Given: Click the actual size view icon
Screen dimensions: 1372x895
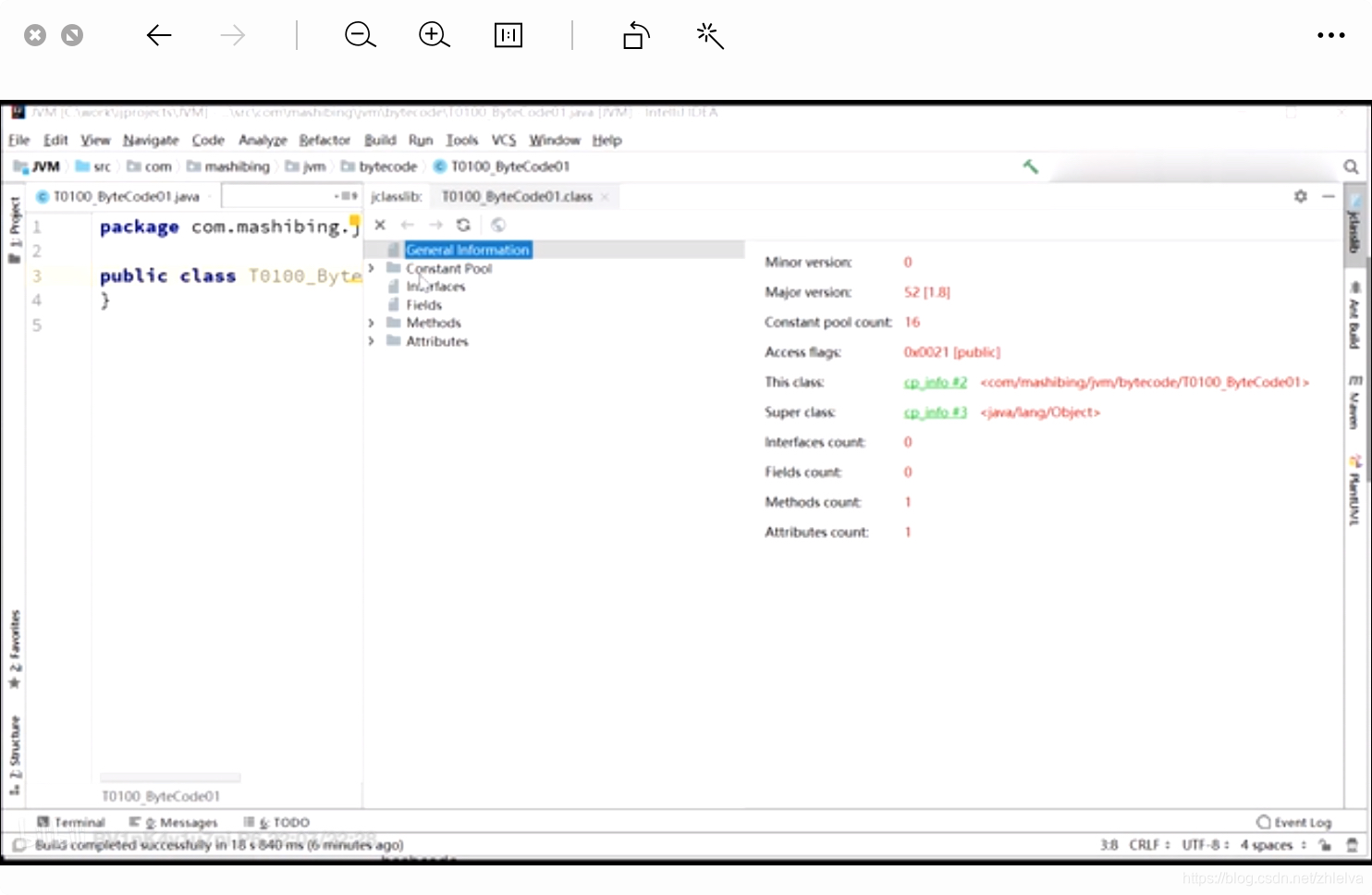Looking at the screenshot, I should pyautogui.click(x=508, y=35).
